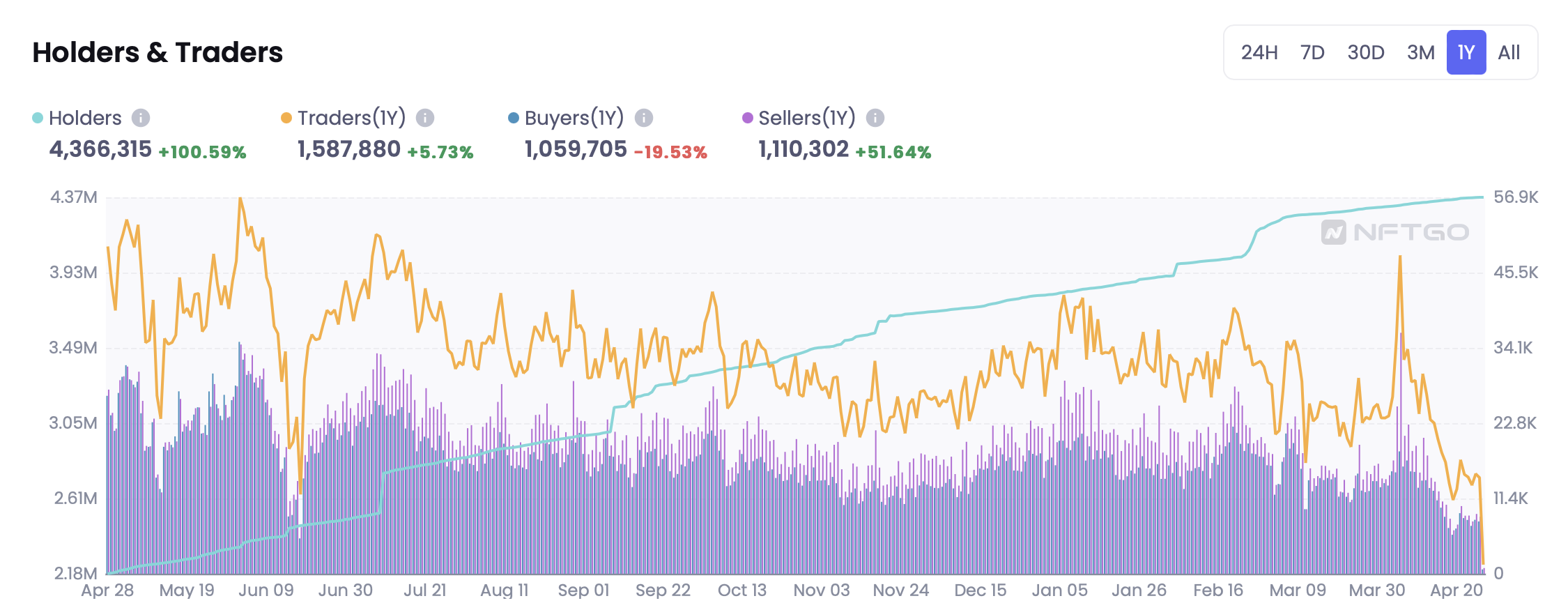1568x610 pixels.
Task: Click the 4,366,315 holders count value
Action: 100,149
